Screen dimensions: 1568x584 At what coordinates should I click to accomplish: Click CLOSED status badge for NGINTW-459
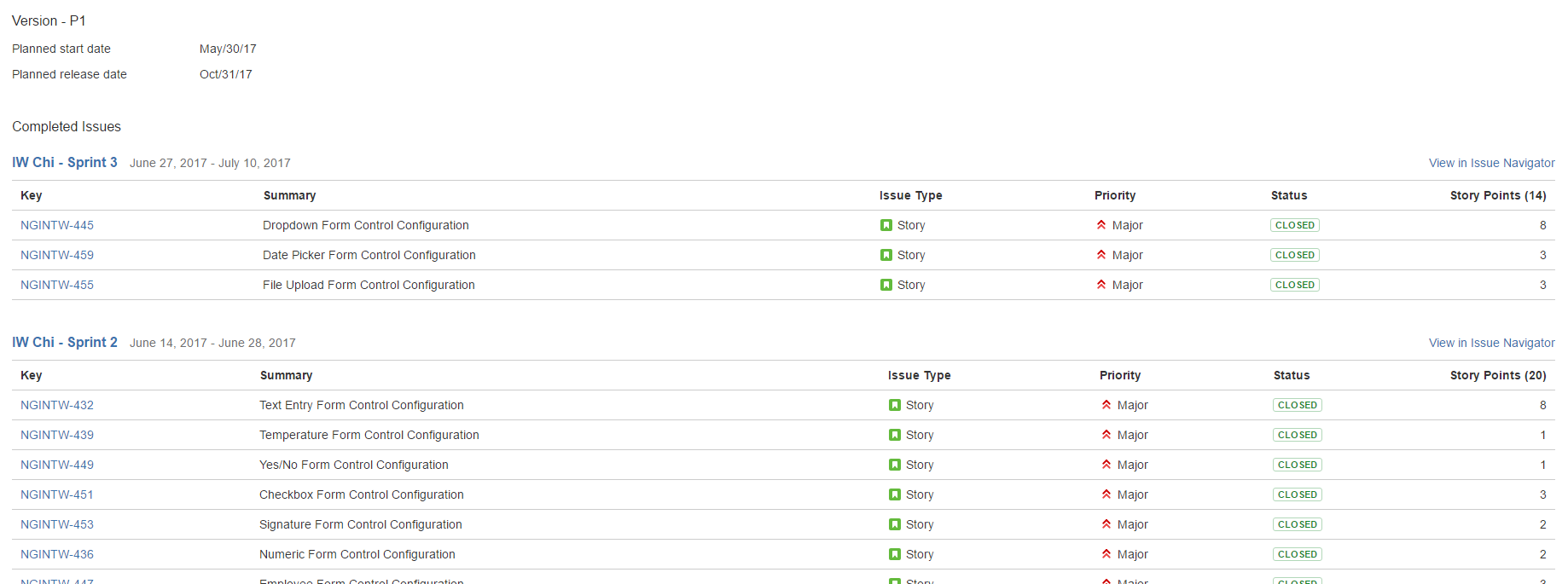(x=1295, y=255)
